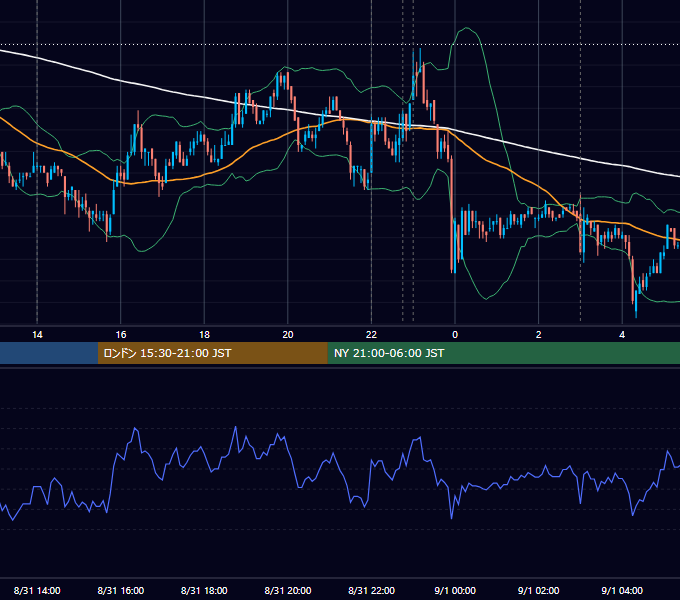Click the 9/1 00:00 date label
Image resolution: width=680 pixels, height=600 pixels.
(455, 590)
